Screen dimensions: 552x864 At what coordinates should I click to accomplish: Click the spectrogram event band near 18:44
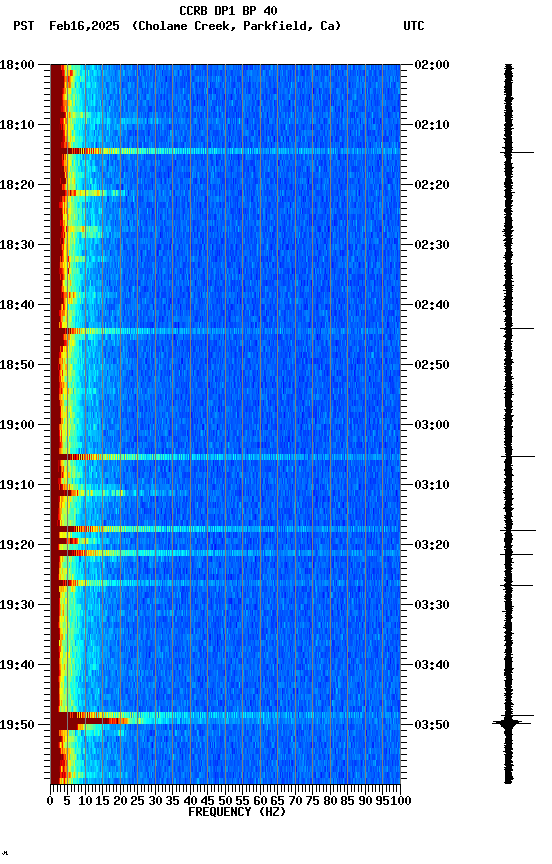click(225, 331)
